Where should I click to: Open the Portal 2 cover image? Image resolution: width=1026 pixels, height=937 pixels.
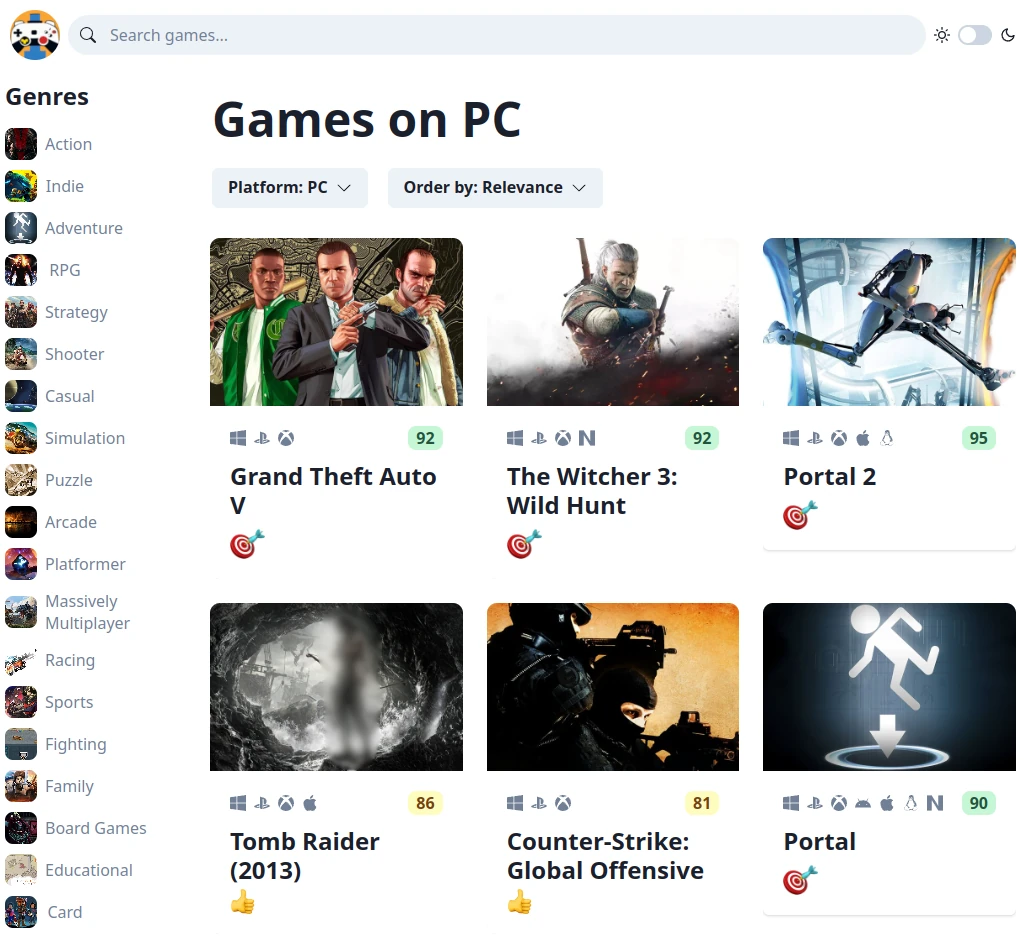coord(889,322)
